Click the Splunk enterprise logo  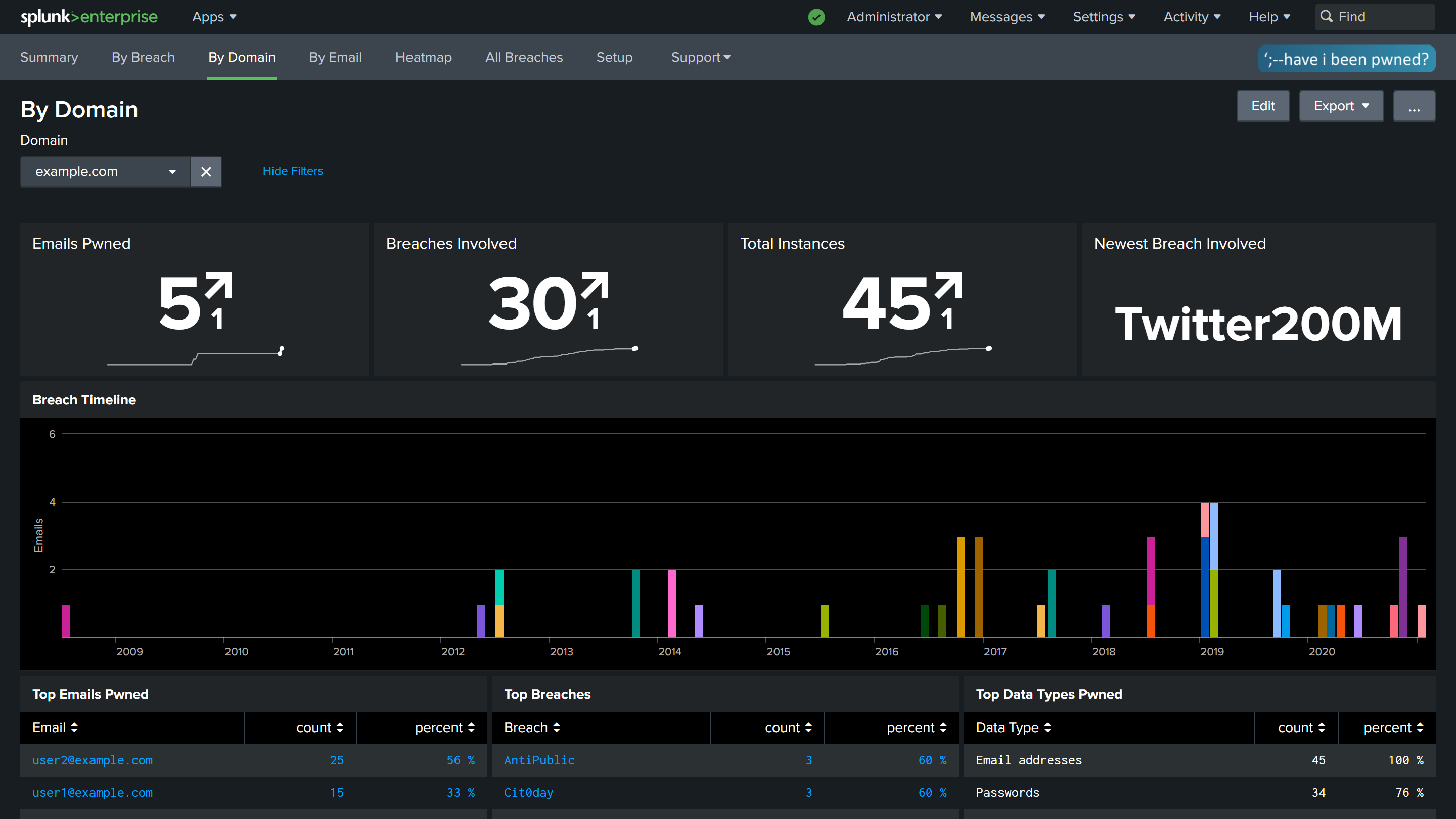click(89, 17)
